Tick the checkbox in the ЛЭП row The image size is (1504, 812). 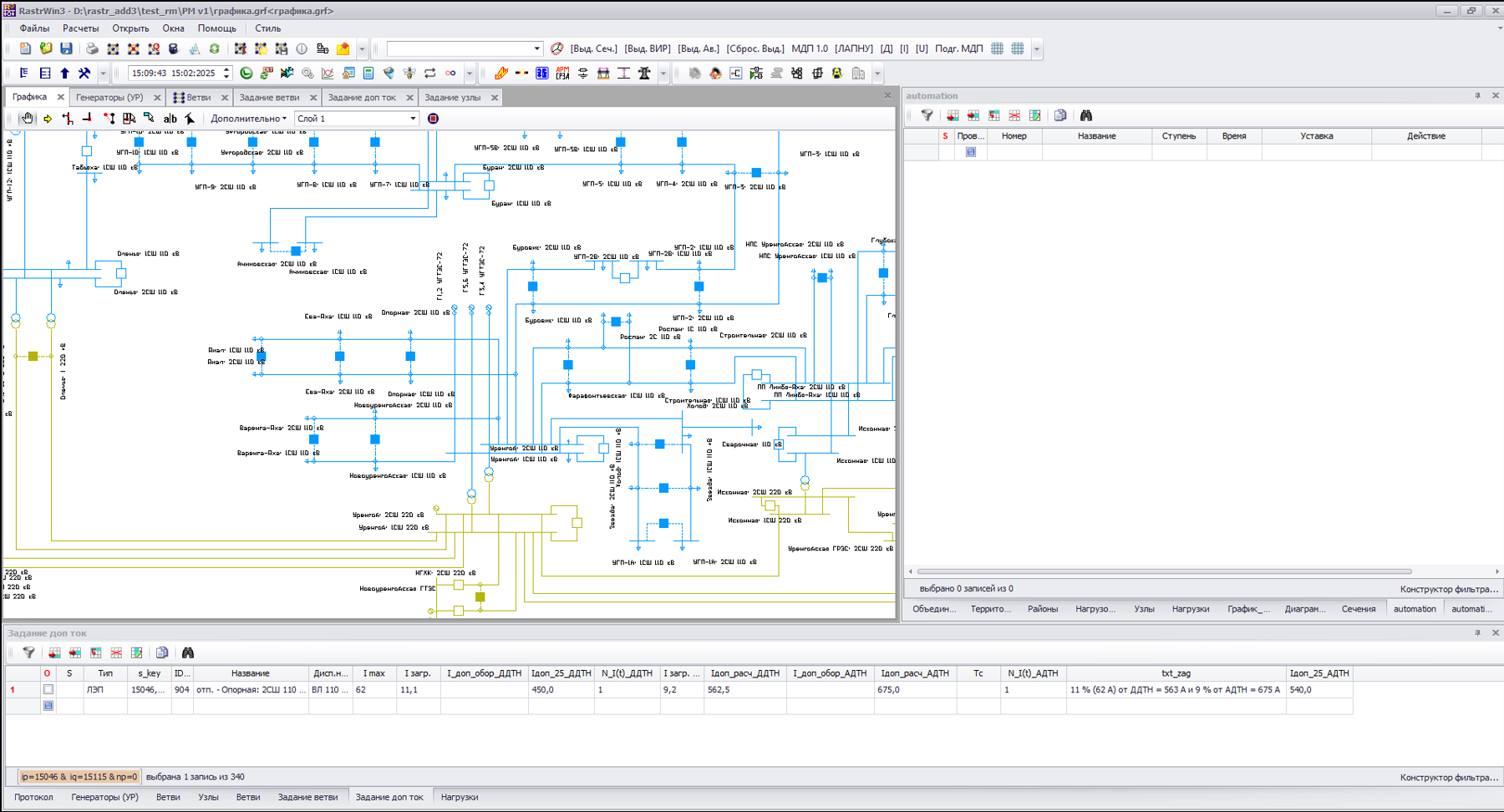point(48,690)
